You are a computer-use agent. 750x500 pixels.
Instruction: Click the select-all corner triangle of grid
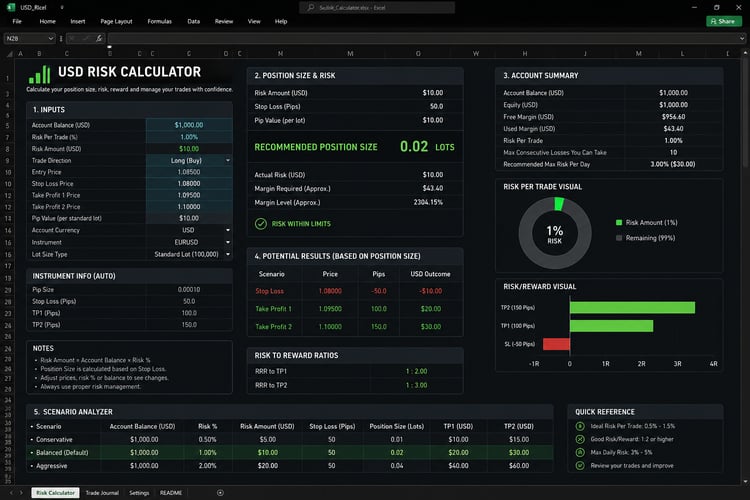coord(9,54)
